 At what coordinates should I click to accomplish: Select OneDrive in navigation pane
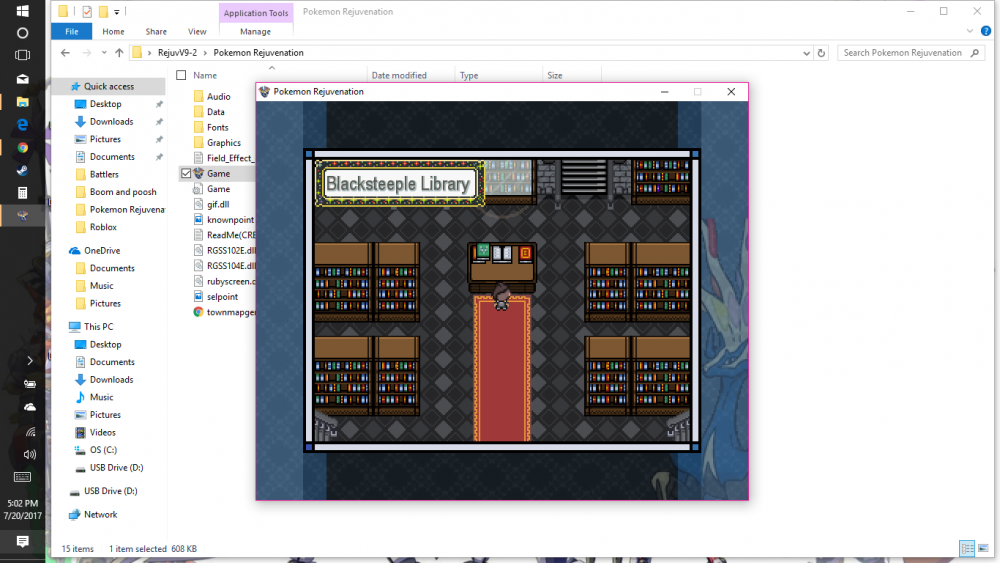click(102, 251)
